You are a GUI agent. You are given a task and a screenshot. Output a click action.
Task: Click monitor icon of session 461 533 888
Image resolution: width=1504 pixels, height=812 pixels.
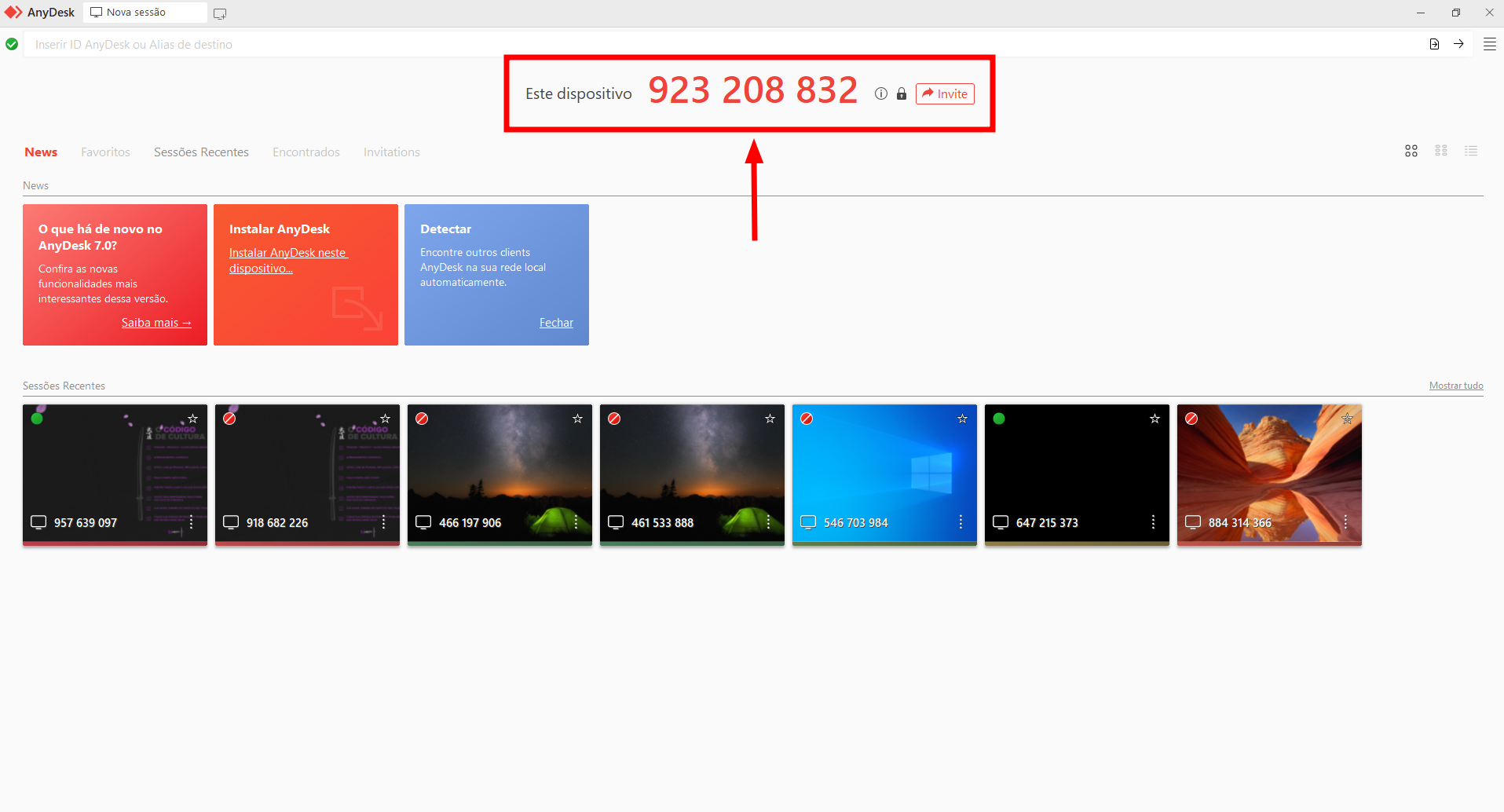(616, 522)
